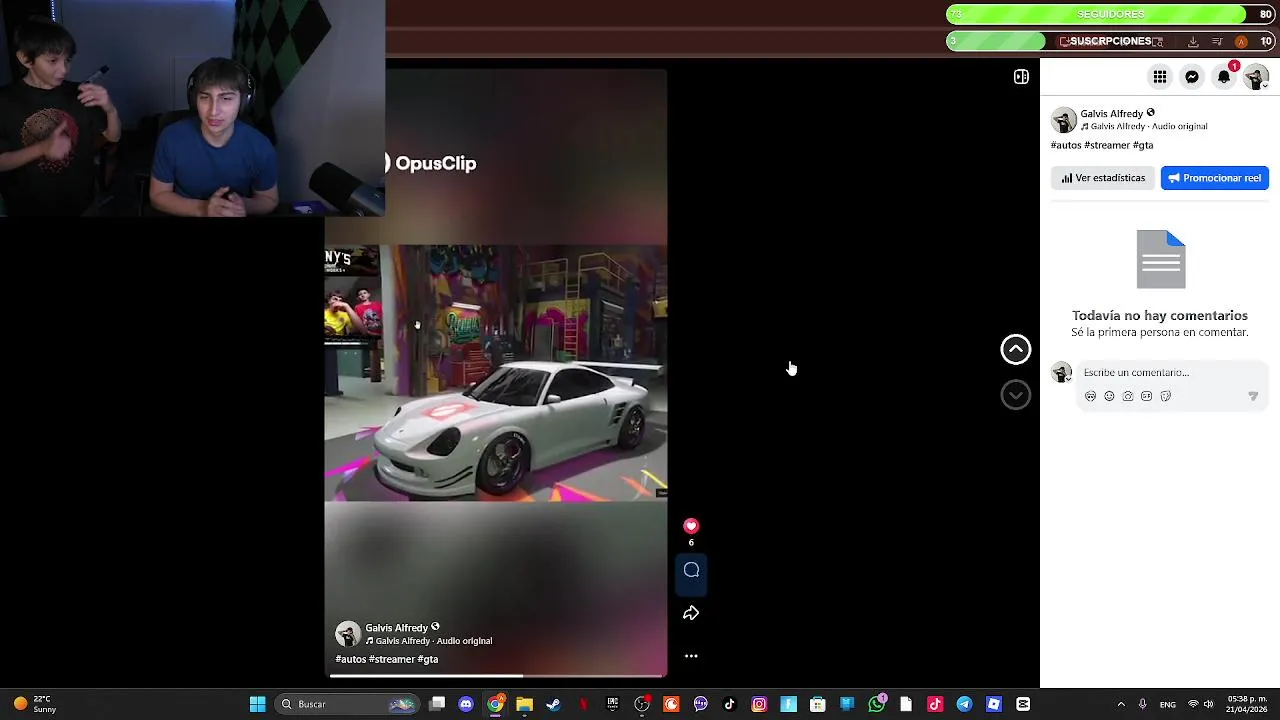The height and width of the screenshot is (720, 1280).
Task: Insert an avatar sticker in comment
Action: pos(1090,396)
